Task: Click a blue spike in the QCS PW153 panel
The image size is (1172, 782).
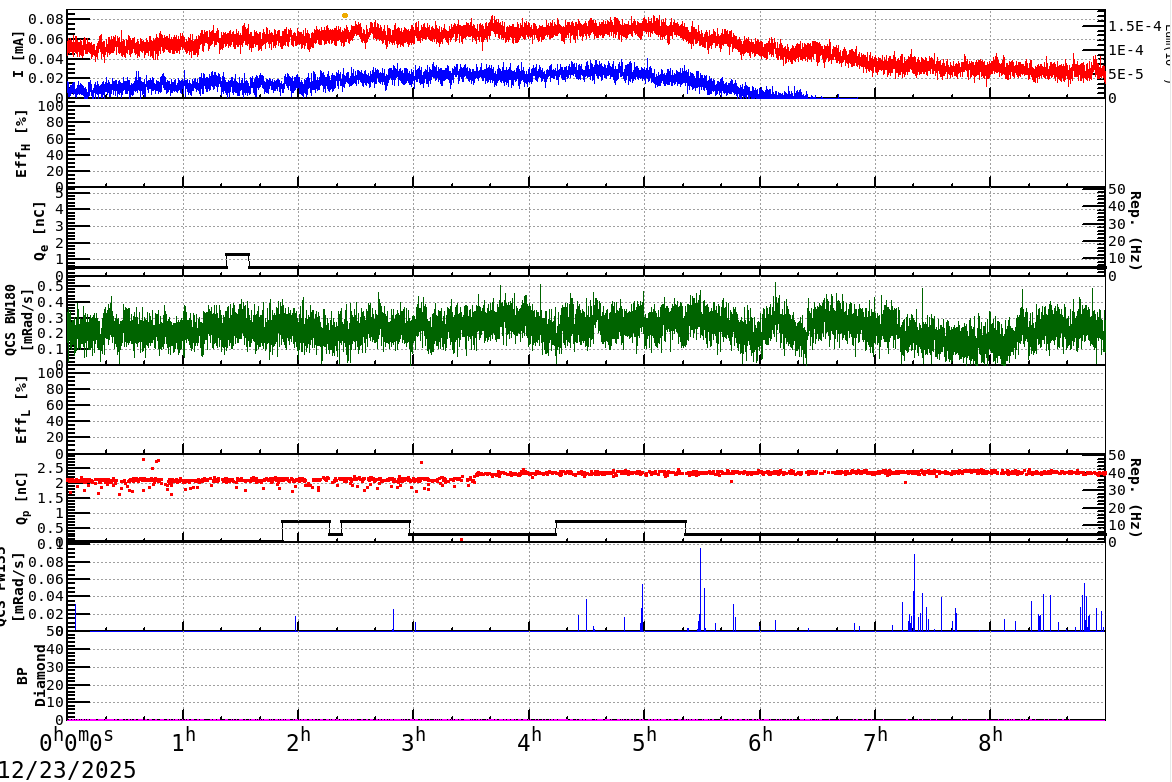Action: [x=916, y=590]
